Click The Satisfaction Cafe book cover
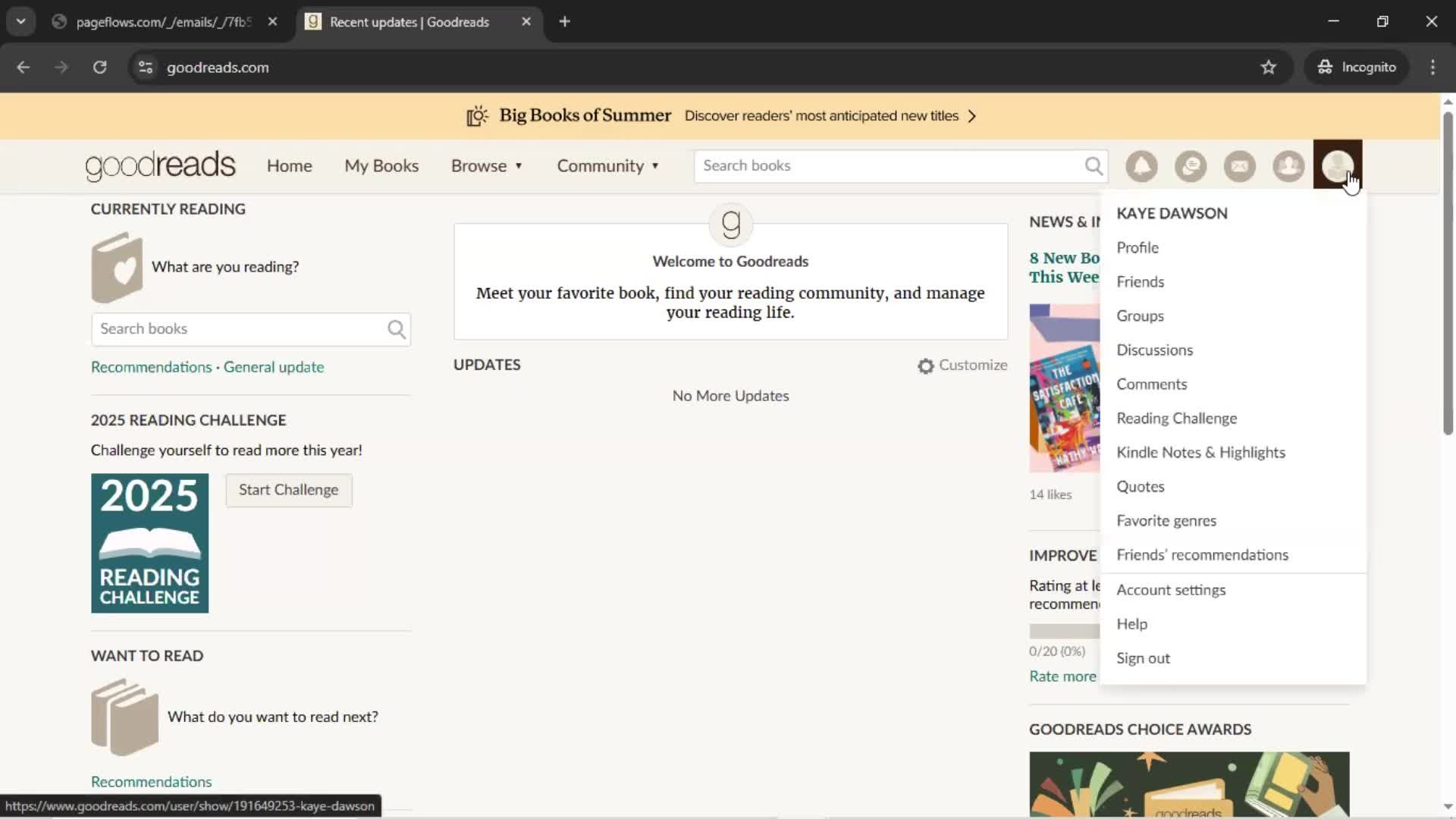The height and width of the screenshot is (819, 1456). (1064, 388)
